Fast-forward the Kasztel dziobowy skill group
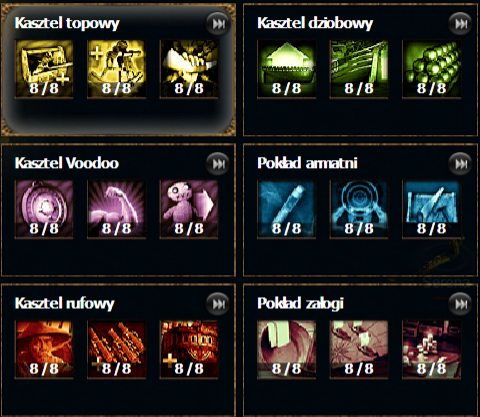 point(461,24)
